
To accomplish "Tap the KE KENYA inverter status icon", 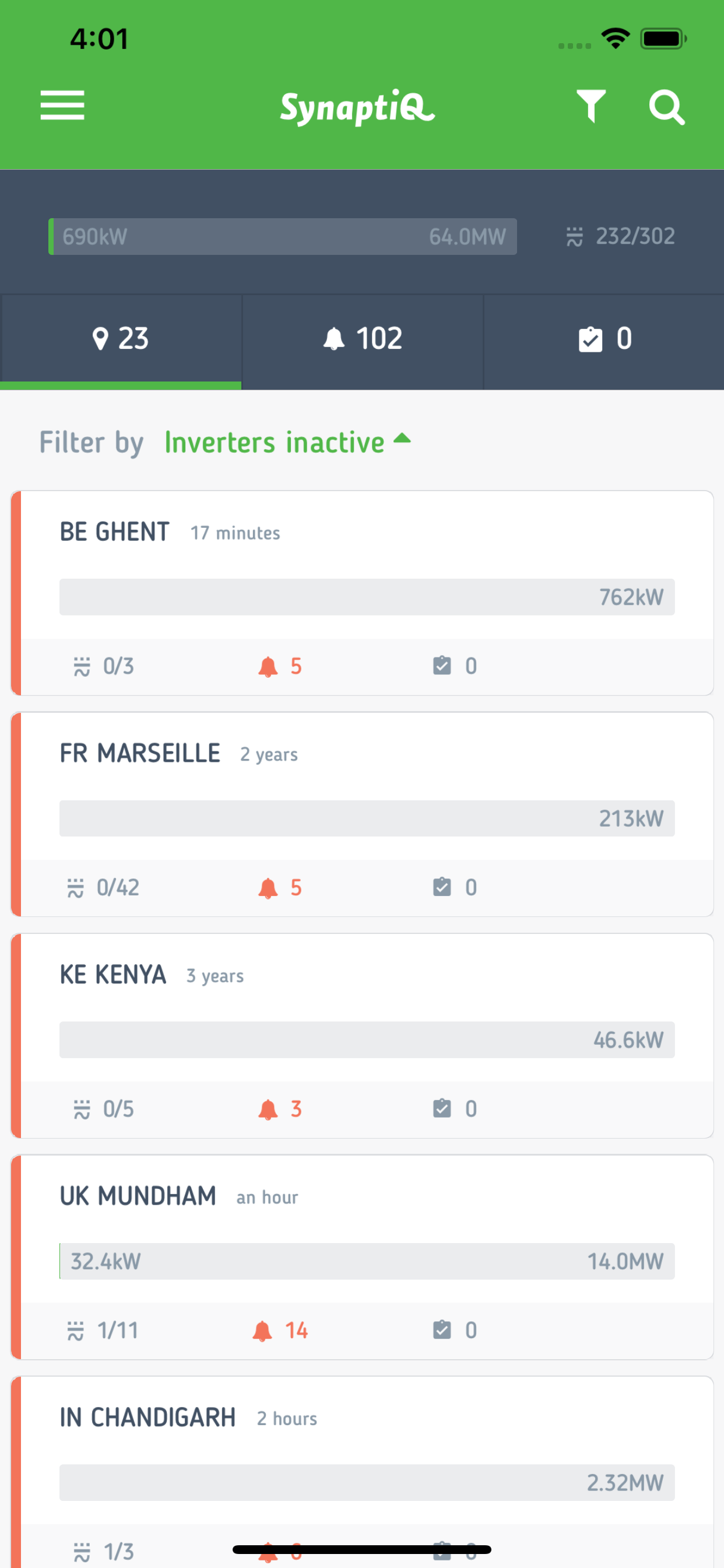I will click(82, 1109).
